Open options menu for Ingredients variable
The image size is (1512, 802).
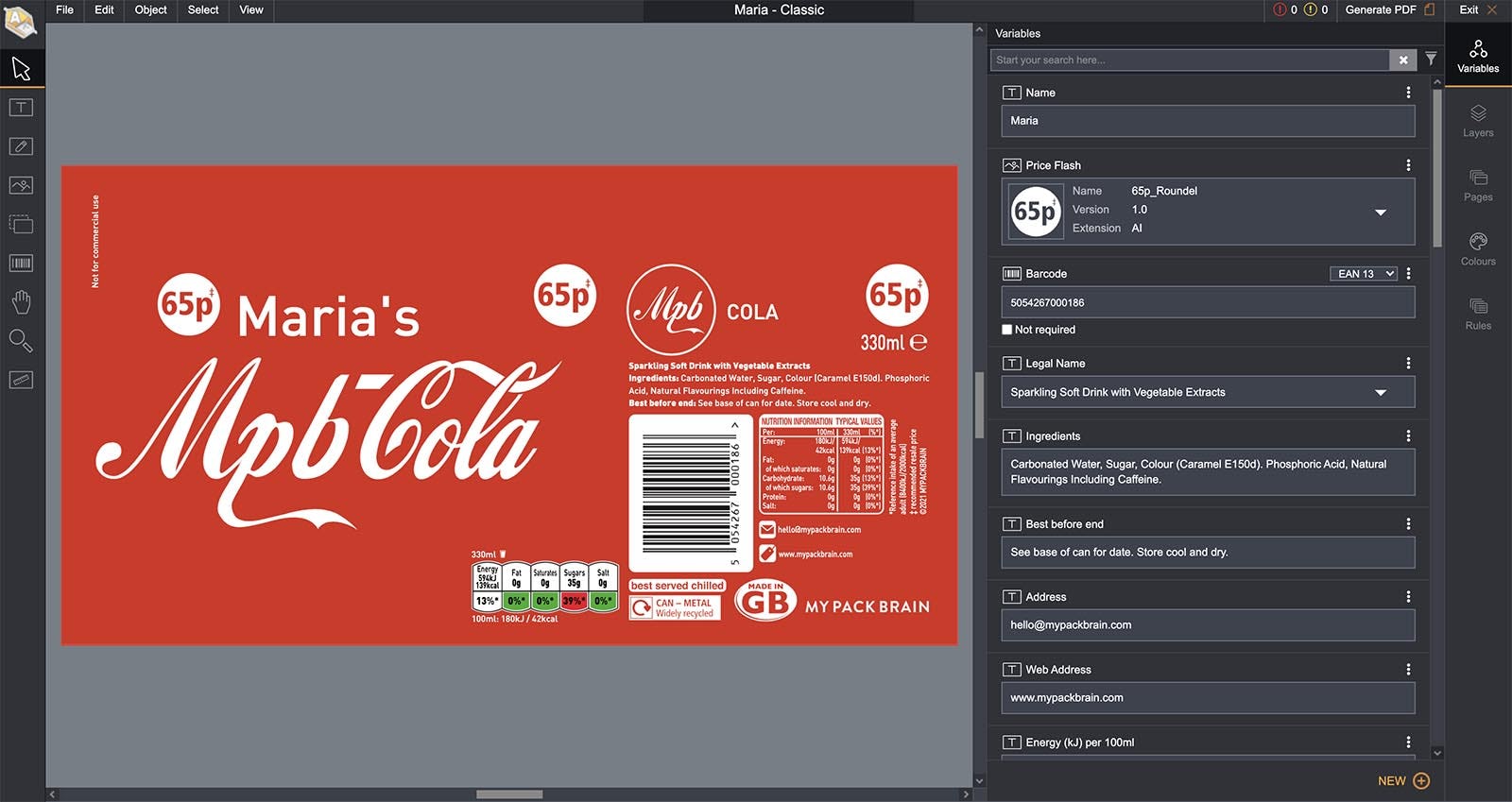click(x=1408, y=436)
